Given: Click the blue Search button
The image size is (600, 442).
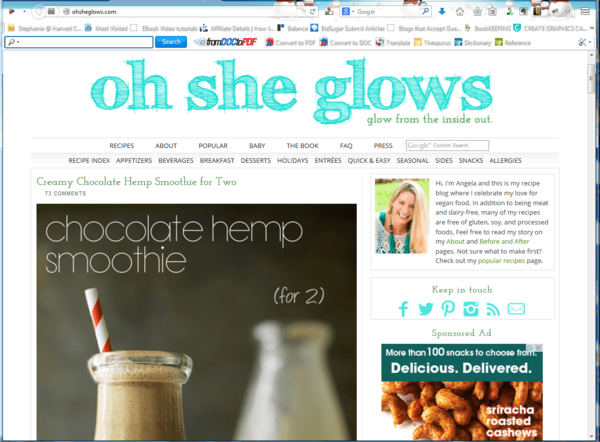Looking at the screenshot, I should pos(171,42).
